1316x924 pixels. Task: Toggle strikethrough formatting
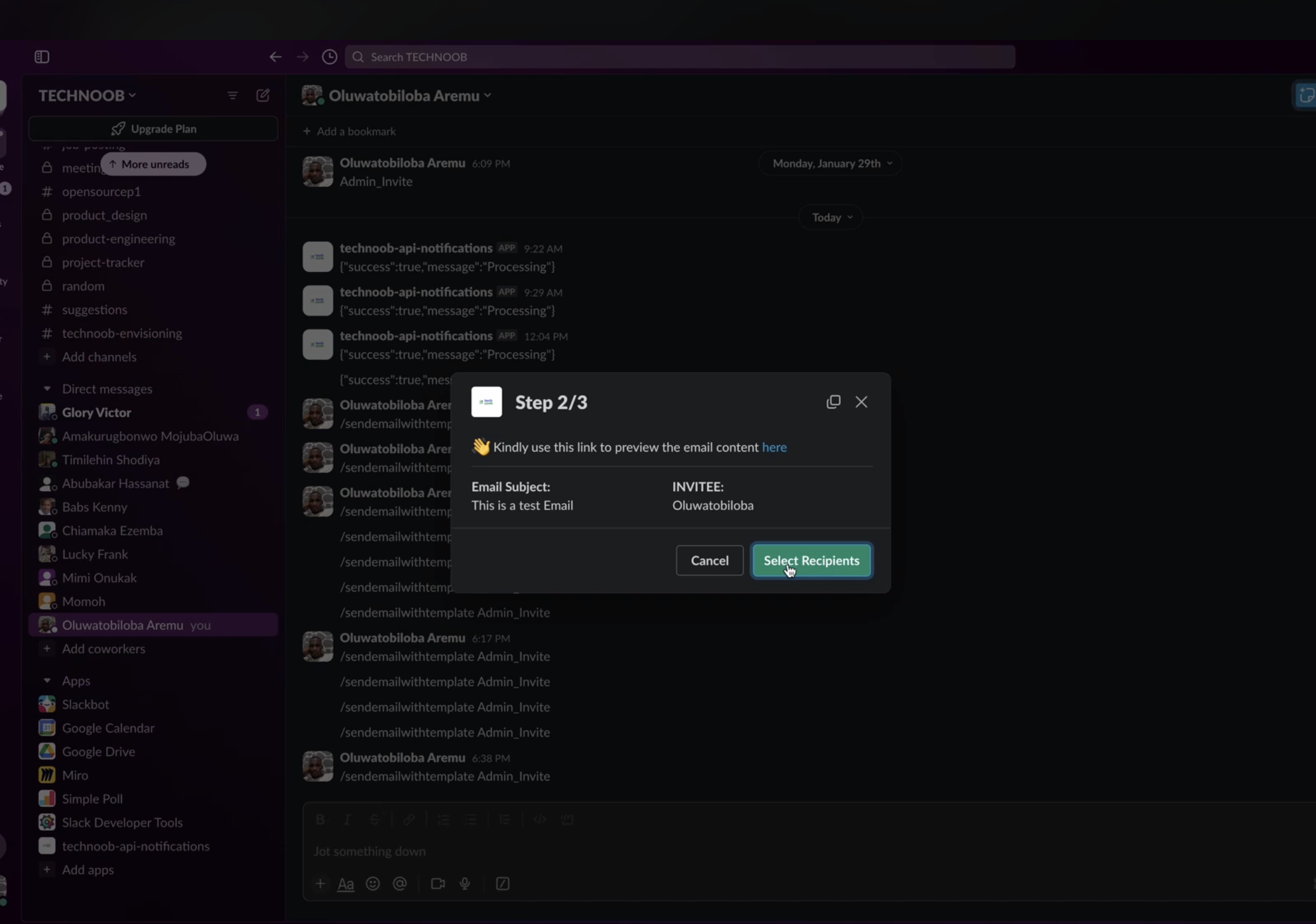pyautogui.click(x=374, y=819)
